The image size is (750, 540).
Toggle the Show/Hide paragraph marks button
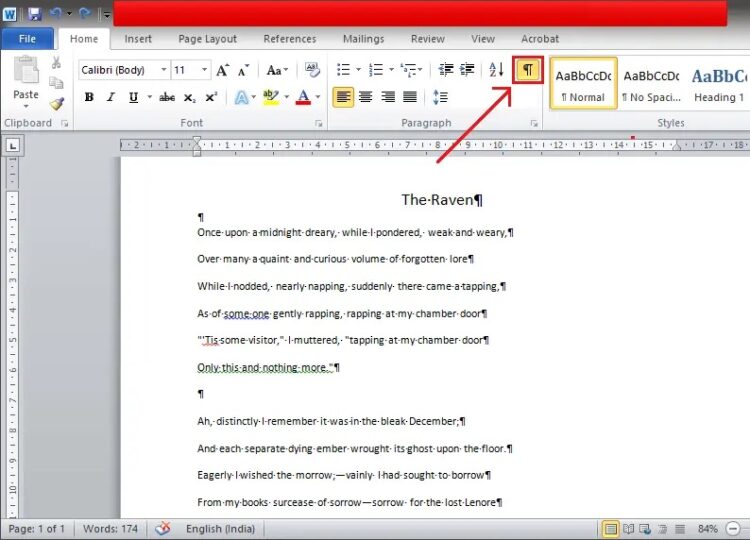(527, 70)
